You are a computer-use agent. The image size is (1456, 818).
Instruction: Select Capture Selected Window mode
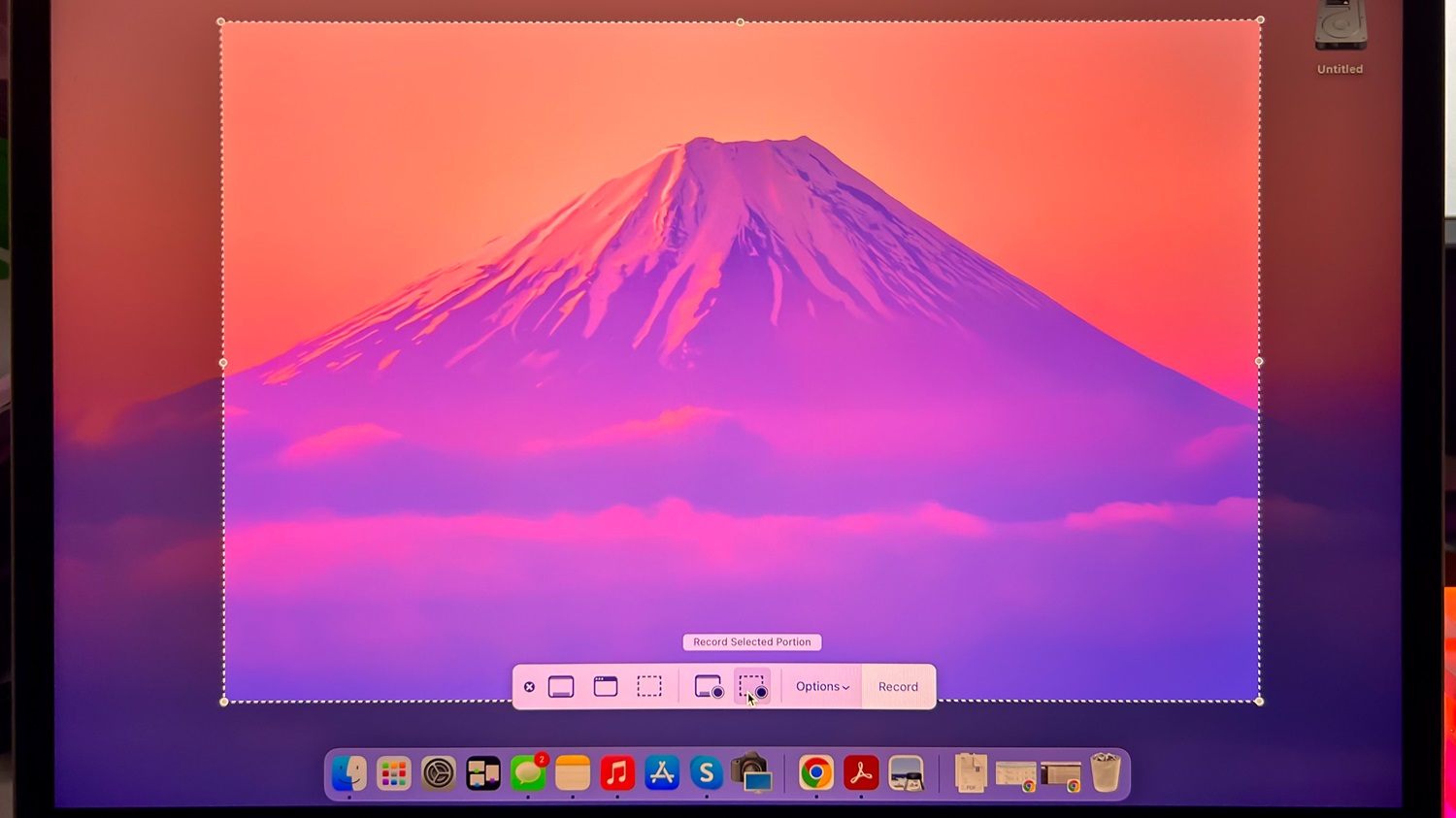click(606, 687)
